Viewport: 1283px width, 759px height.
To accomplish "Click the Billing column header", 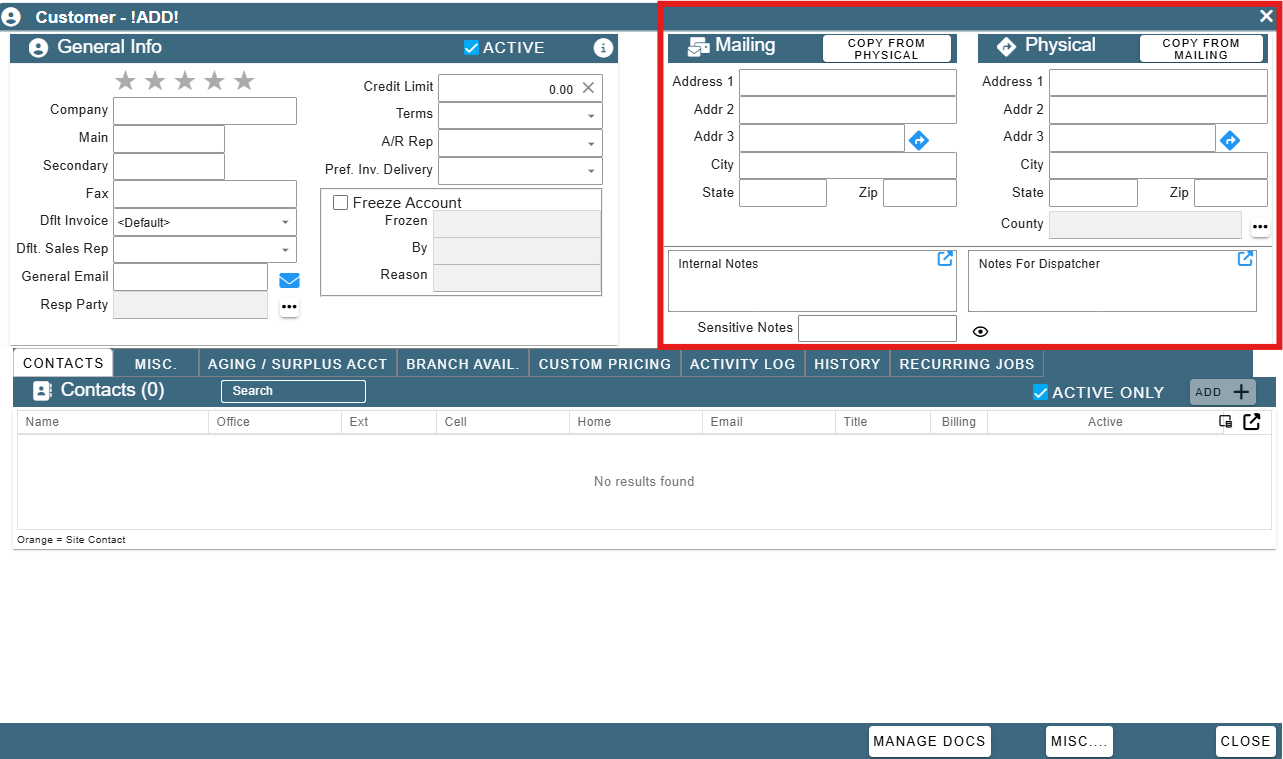I will pyautogui.click(x=959, y=422).
